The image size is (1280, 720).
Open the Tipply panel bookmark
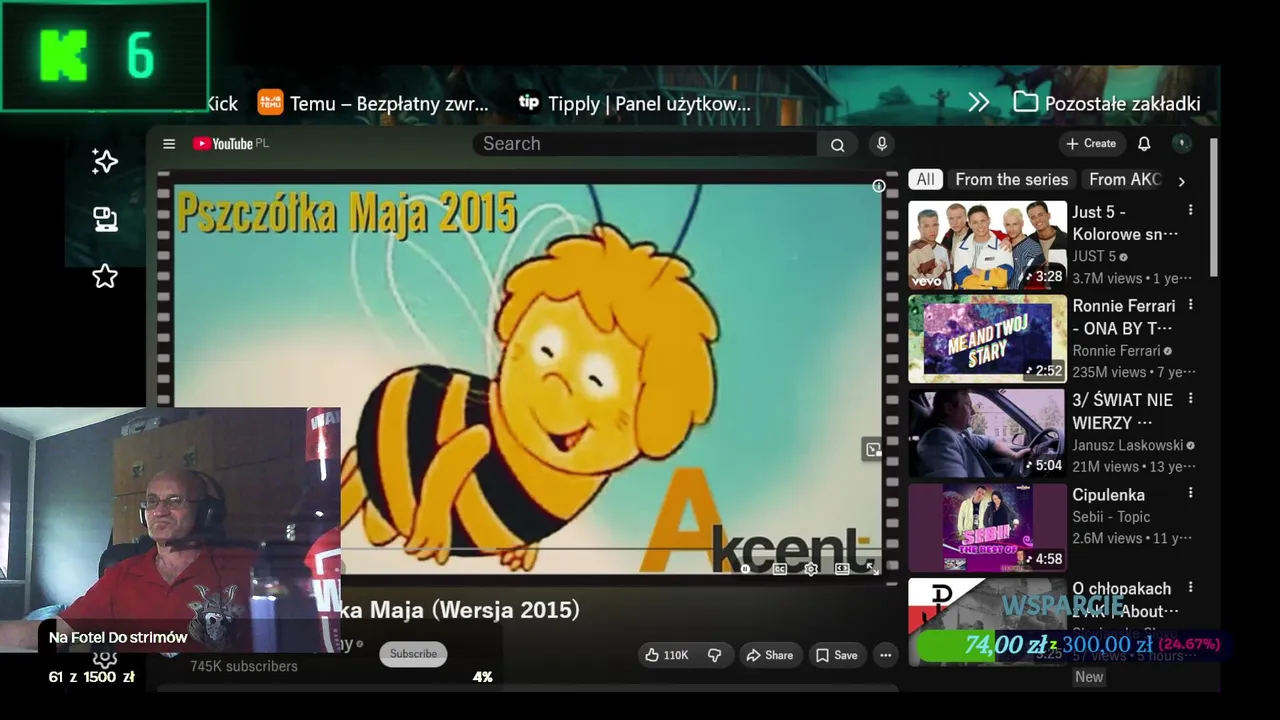pos(634,103)
